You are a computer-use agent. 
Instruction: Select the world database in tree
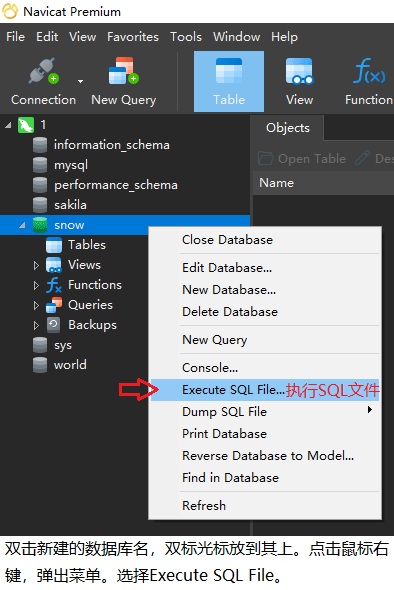[70, 365]
